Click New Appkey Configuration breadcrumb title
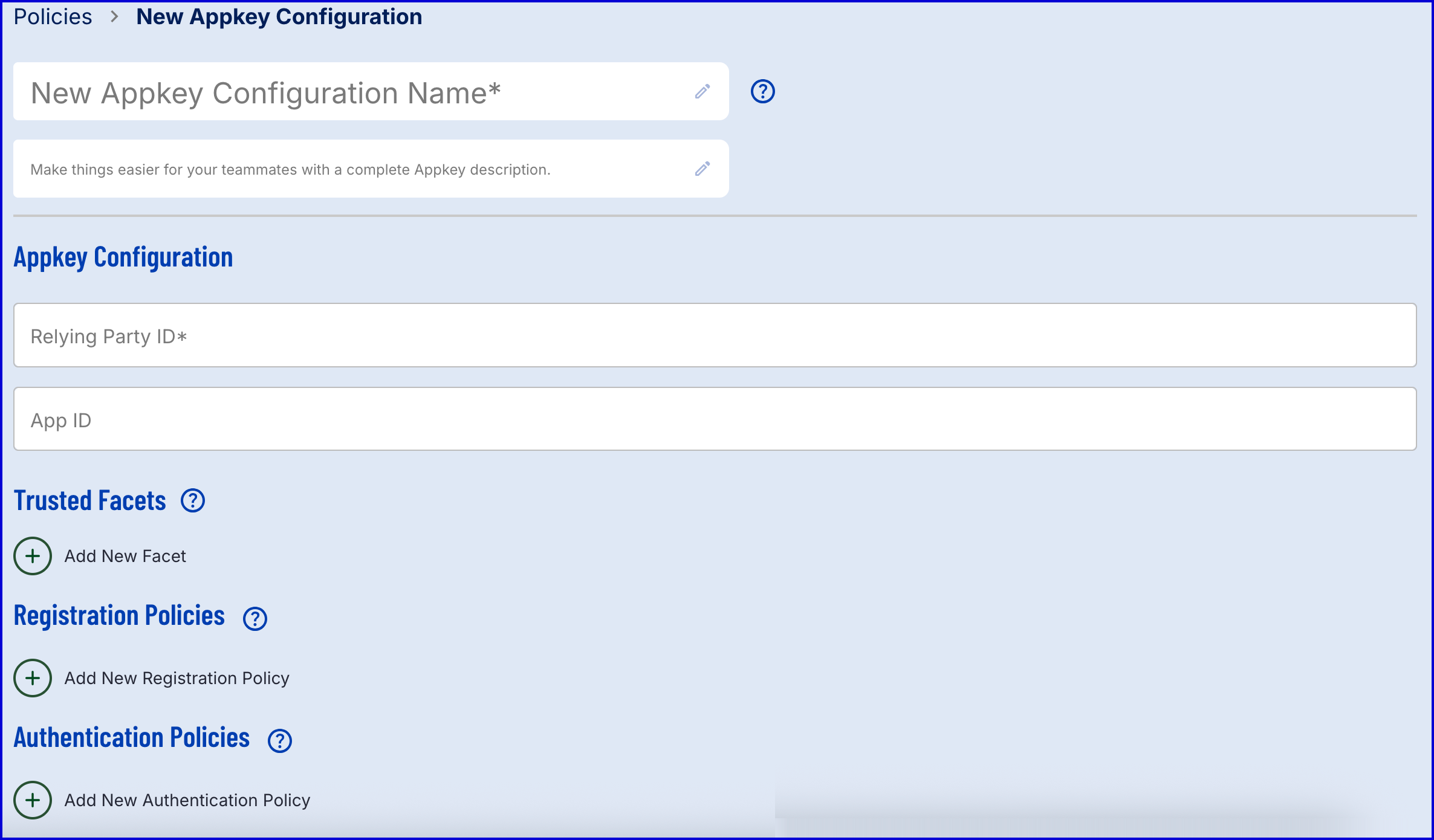Viewport: 1434px width, 840px height. (x=279, y=17)
